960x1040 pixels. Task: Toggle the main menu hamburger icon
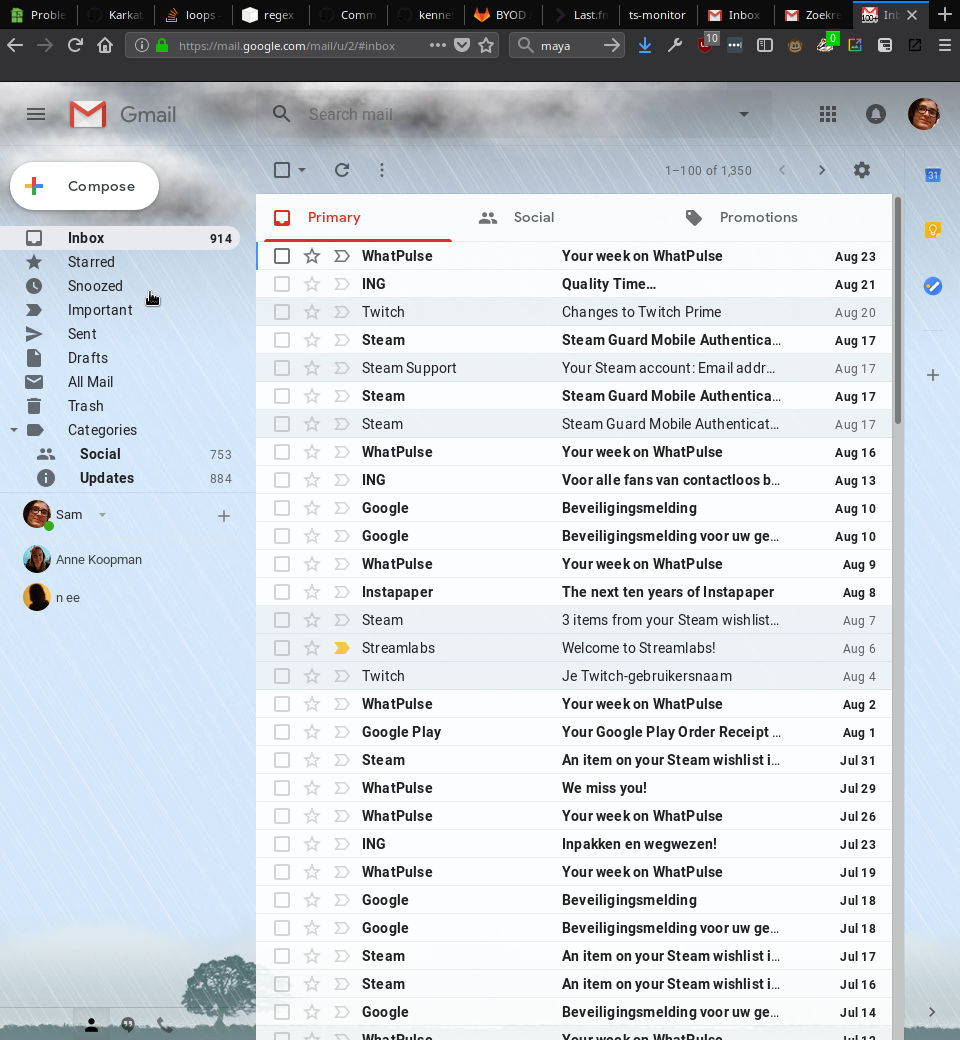point(36,114)
